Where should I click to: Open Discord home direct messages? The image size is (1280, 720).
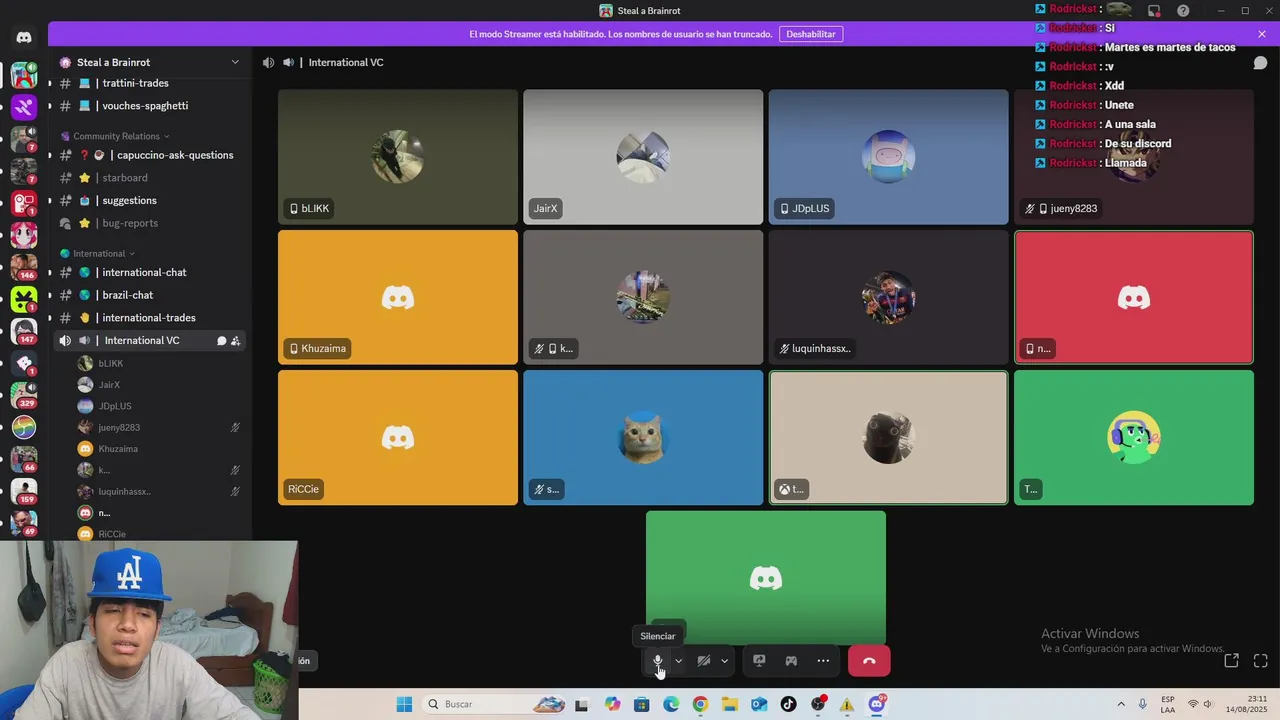[x=24, y=38]
